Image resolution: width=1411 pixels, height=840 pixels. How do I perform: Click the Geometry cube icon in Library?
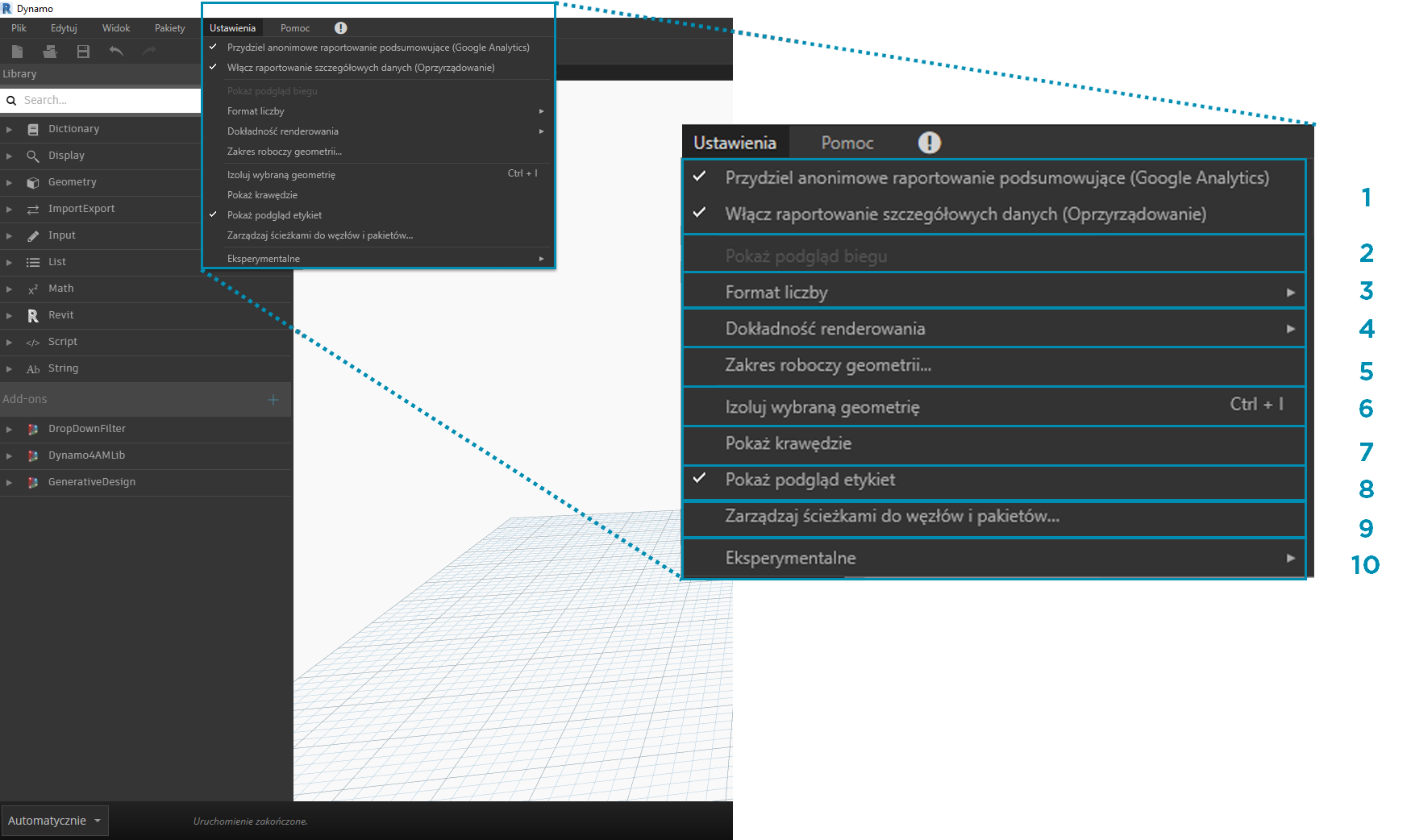click(33, 182)
